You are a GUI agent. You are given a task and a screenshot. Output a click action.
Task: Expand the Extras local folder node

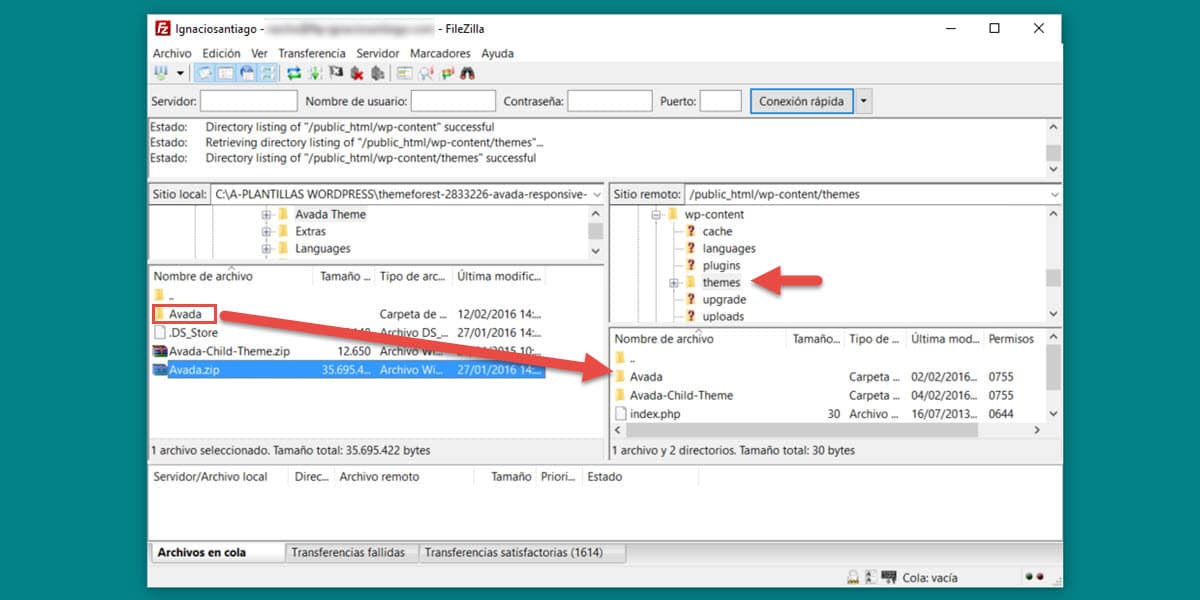point(266,232)
